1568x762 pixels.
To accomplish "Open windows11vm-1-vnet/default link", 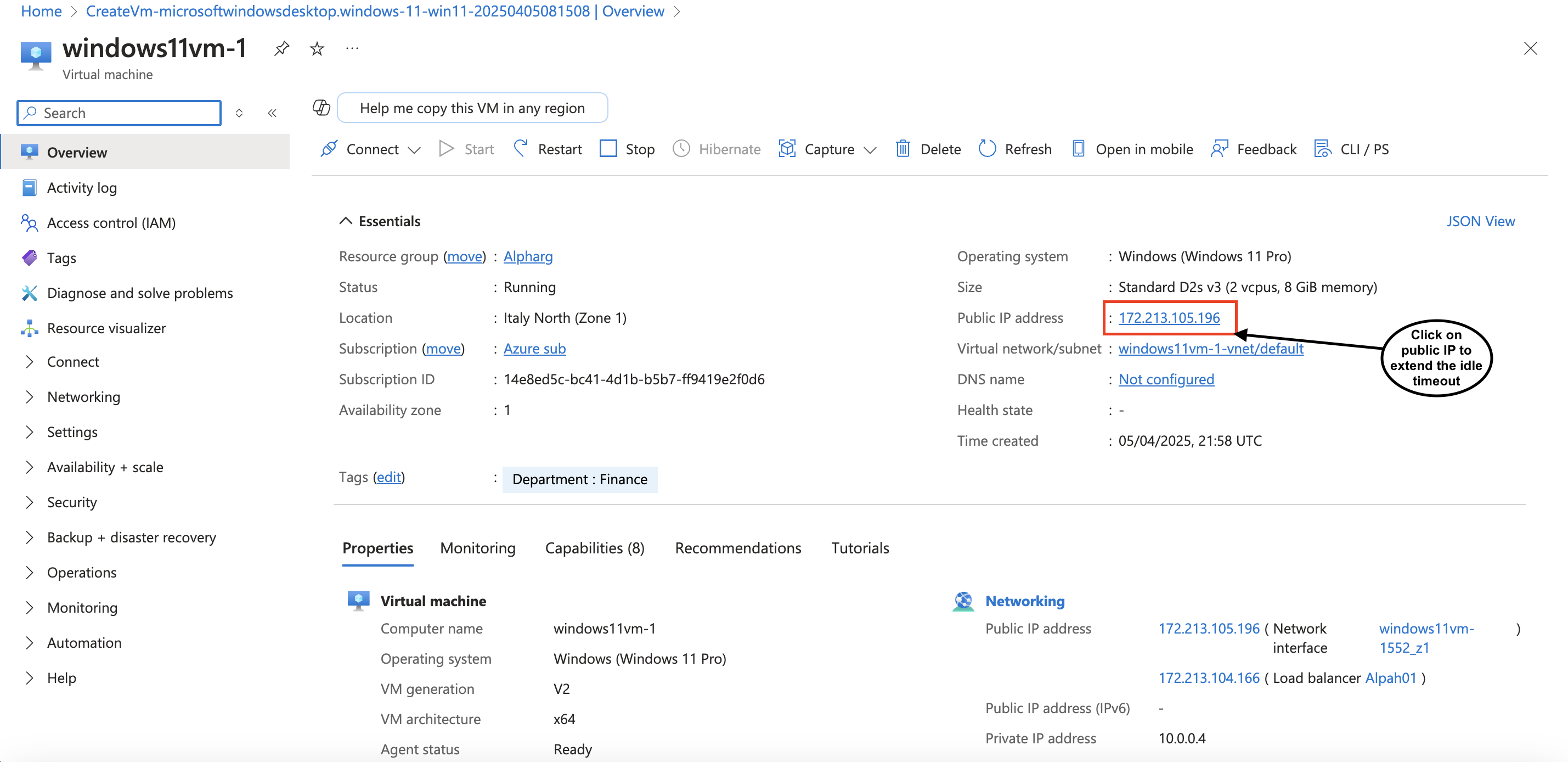I will click(1211, 349).
